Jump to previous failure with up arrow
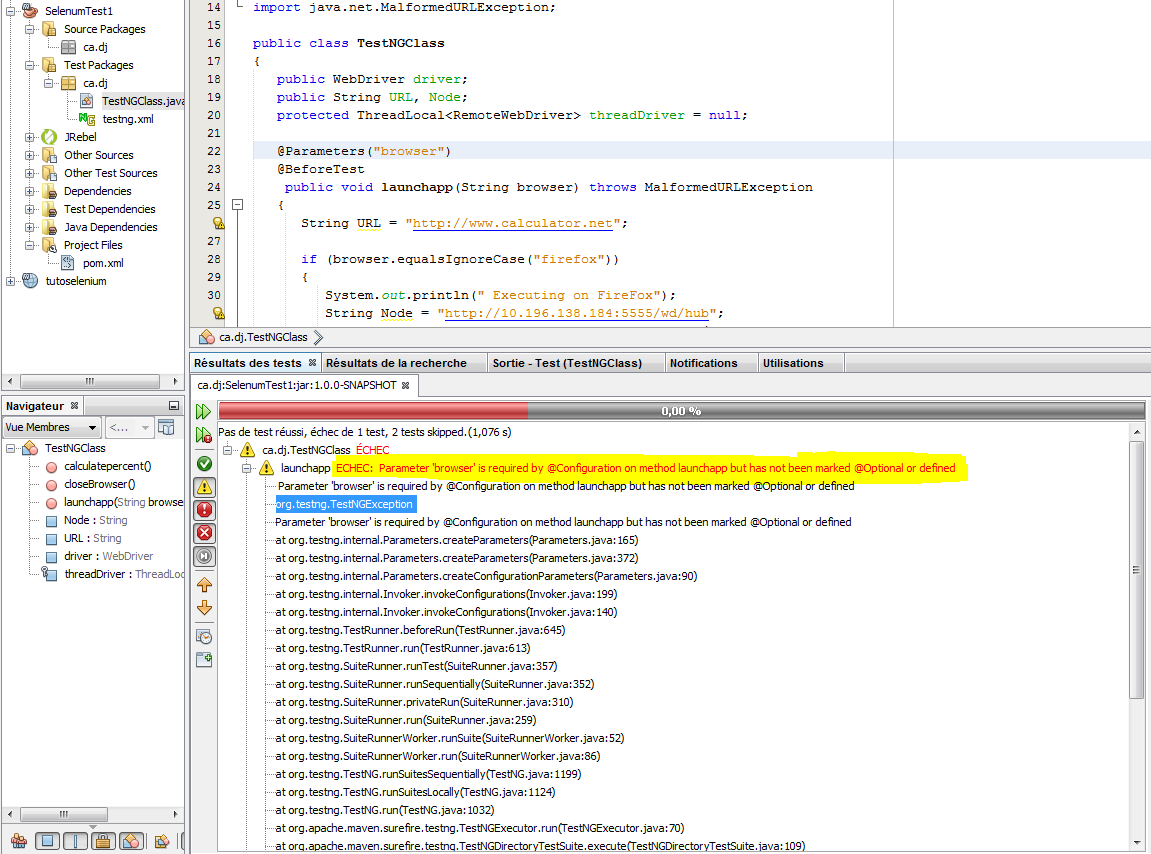Image resolution: width=1151 pixels, height=854 pixels. pos(204,584)
